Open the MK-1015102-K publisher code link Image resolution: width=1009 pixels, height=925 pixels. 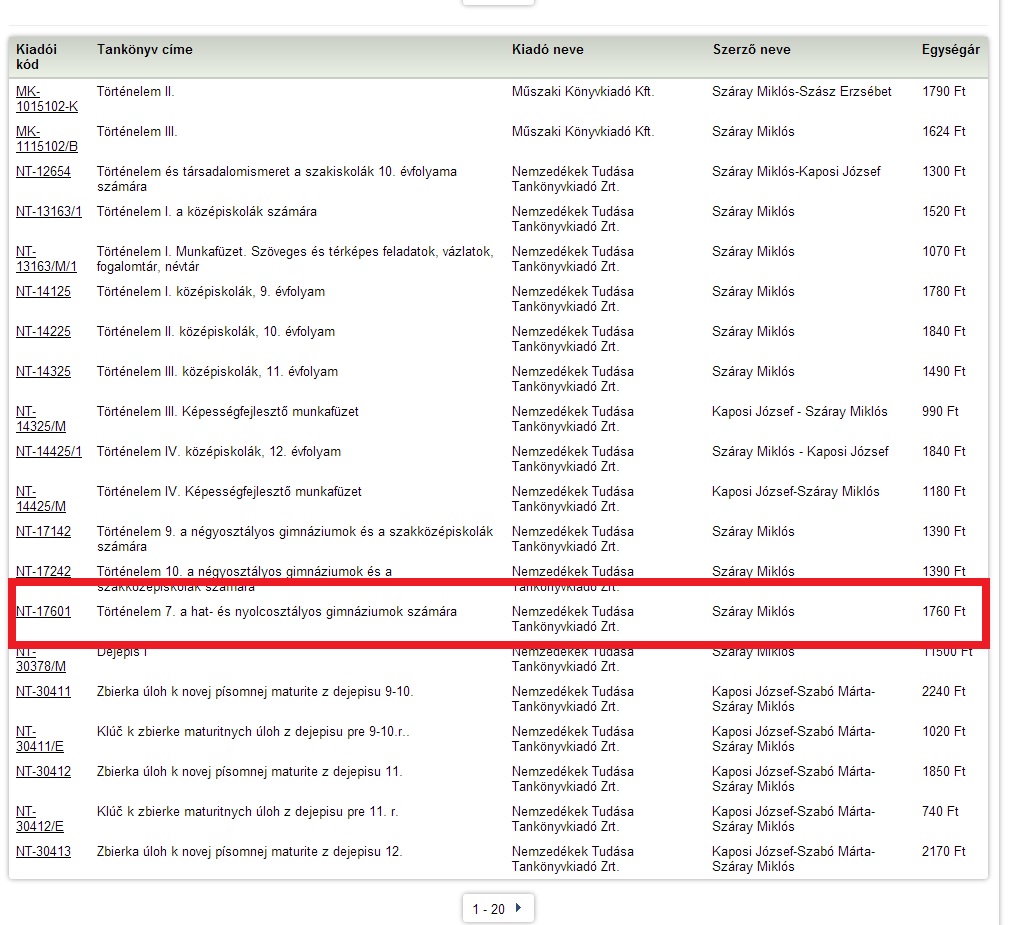46,99
